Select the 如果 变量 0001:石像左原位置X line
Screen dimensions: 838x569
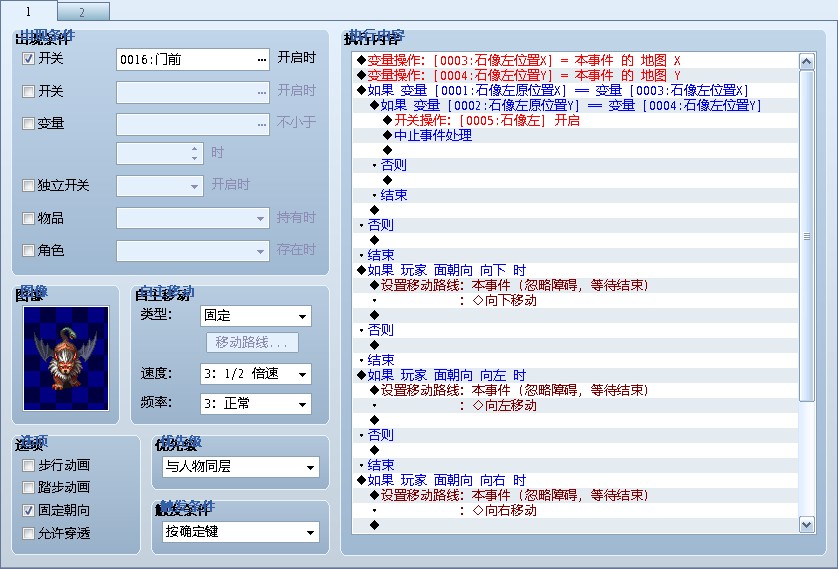click(575, 90)
